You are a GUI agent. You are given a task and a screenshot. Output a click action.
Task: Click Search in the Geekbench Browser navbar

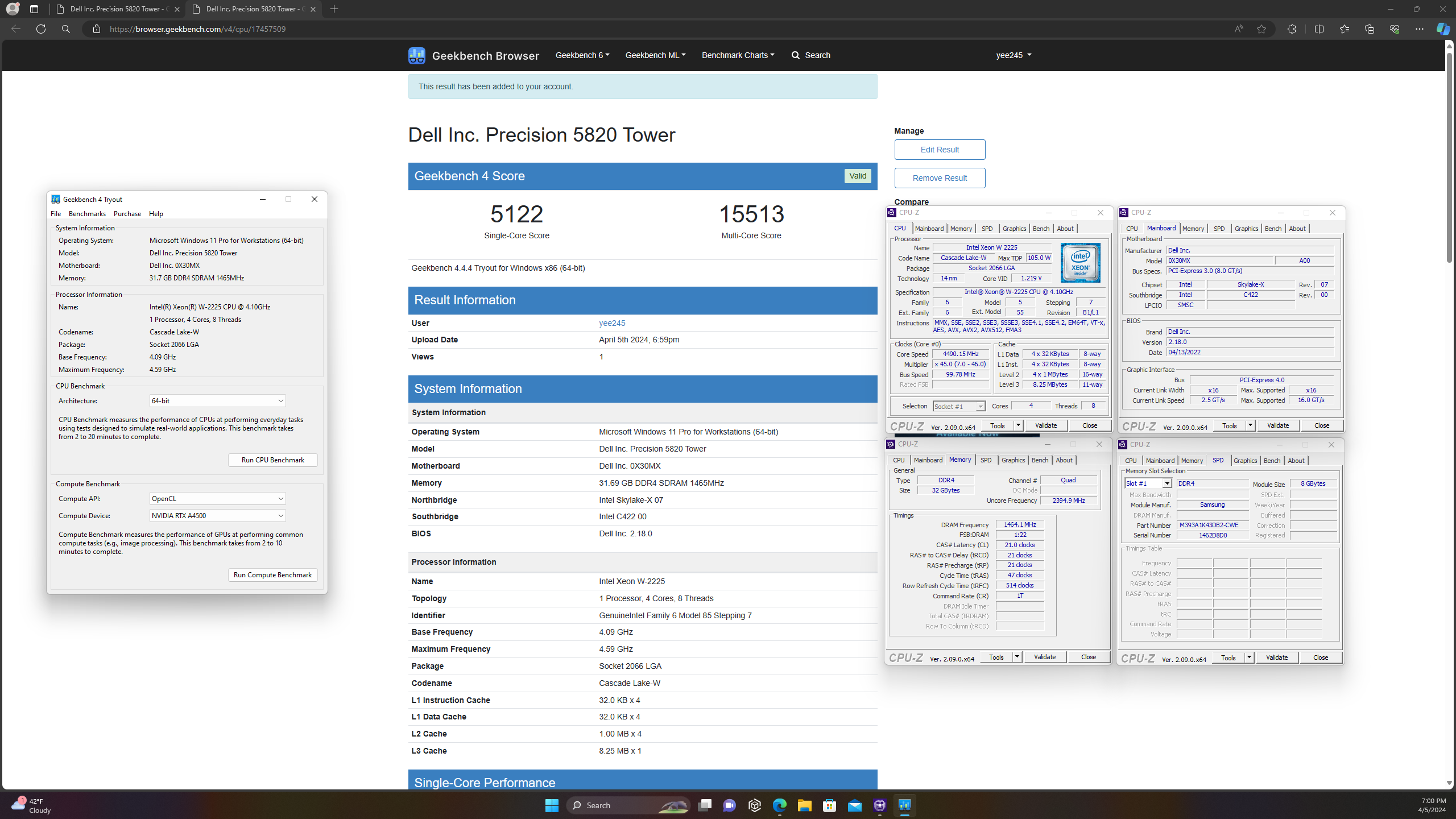811,55
